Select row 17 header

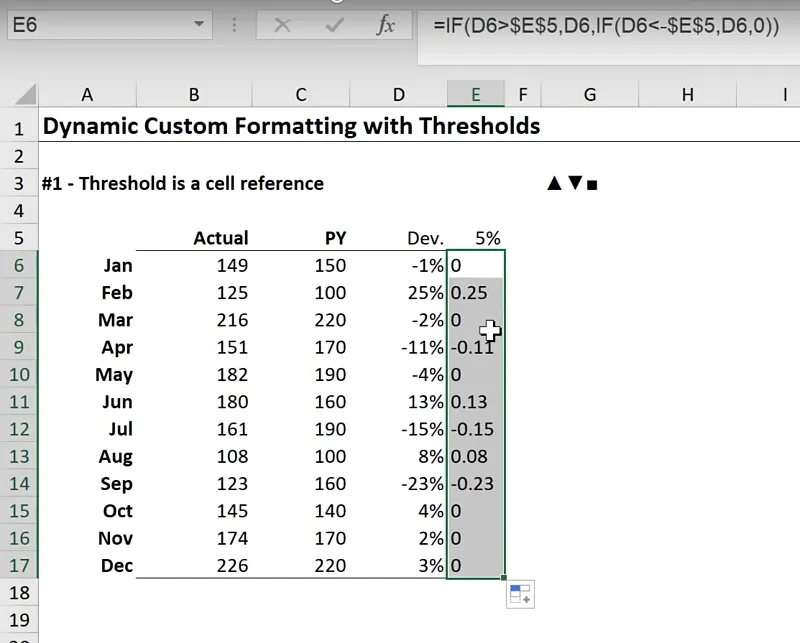tap(18, 566)
